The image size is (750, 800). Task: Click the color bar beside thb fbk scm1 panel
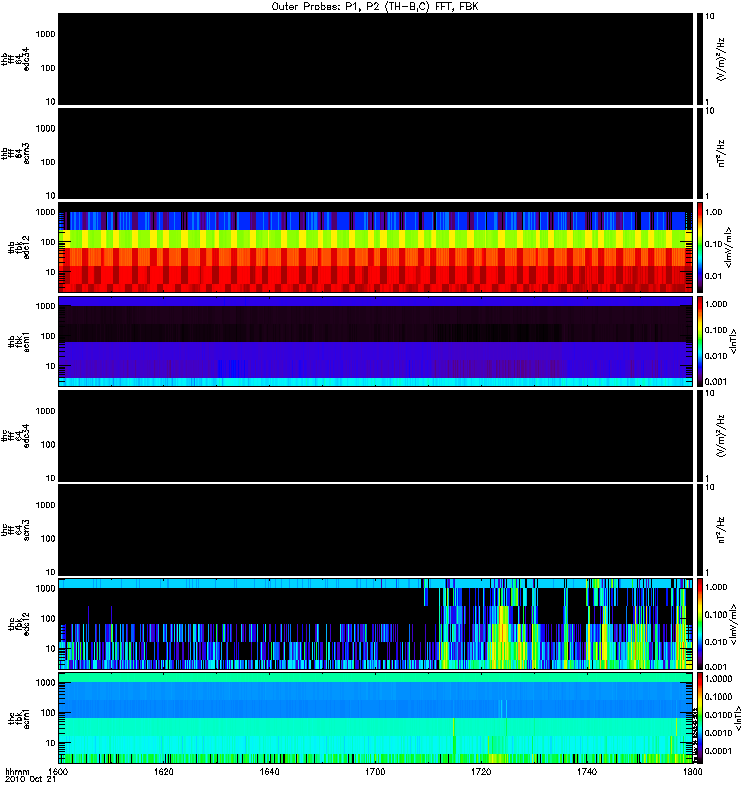pyautogui.click(x=700, y=341)
